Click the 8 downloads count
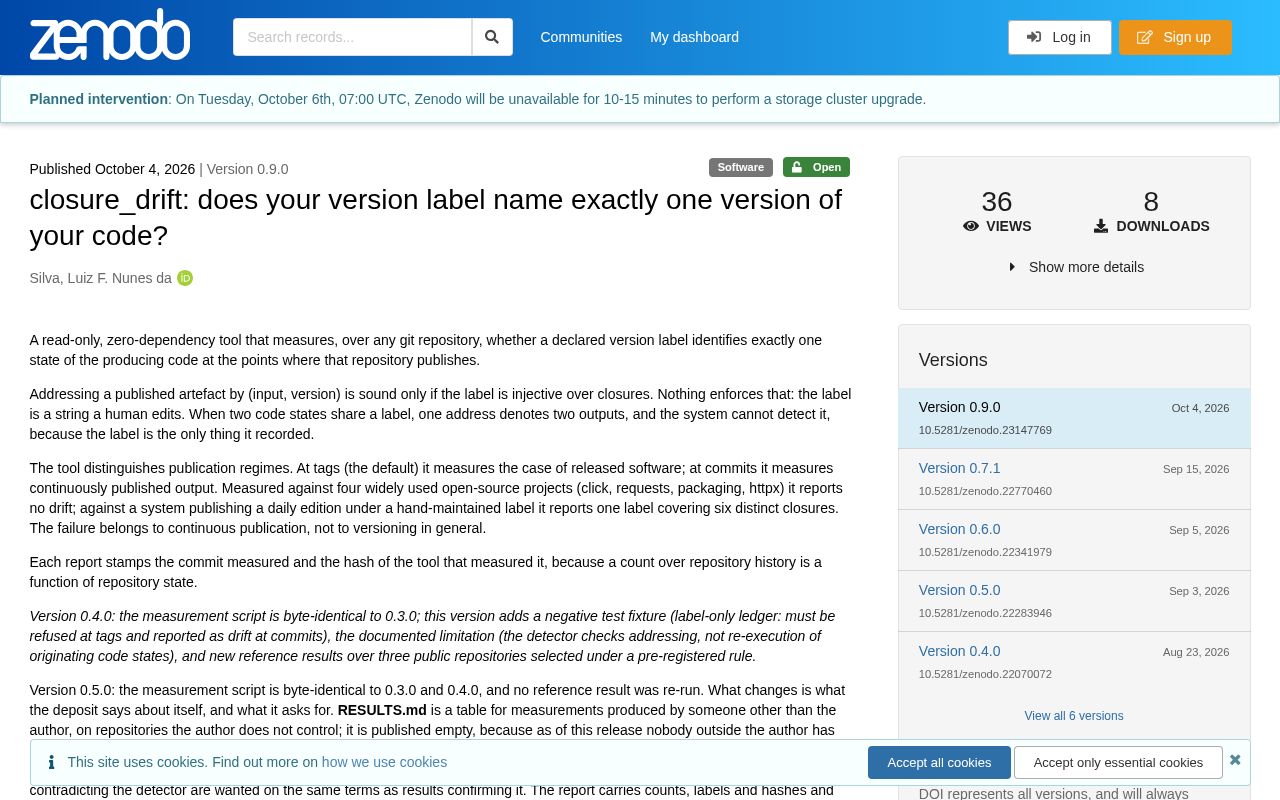This screenshot has height=800, width=1280. 1151,202
